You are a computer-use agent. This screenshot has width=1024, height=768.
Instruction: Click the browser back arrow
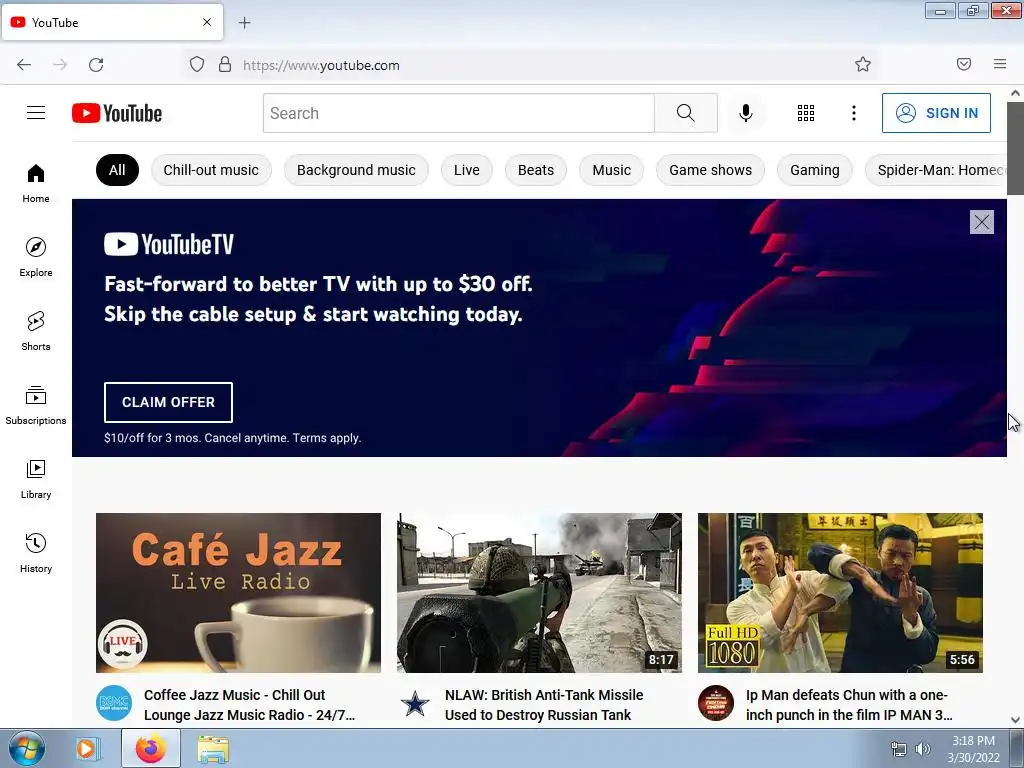pos(24,65)
